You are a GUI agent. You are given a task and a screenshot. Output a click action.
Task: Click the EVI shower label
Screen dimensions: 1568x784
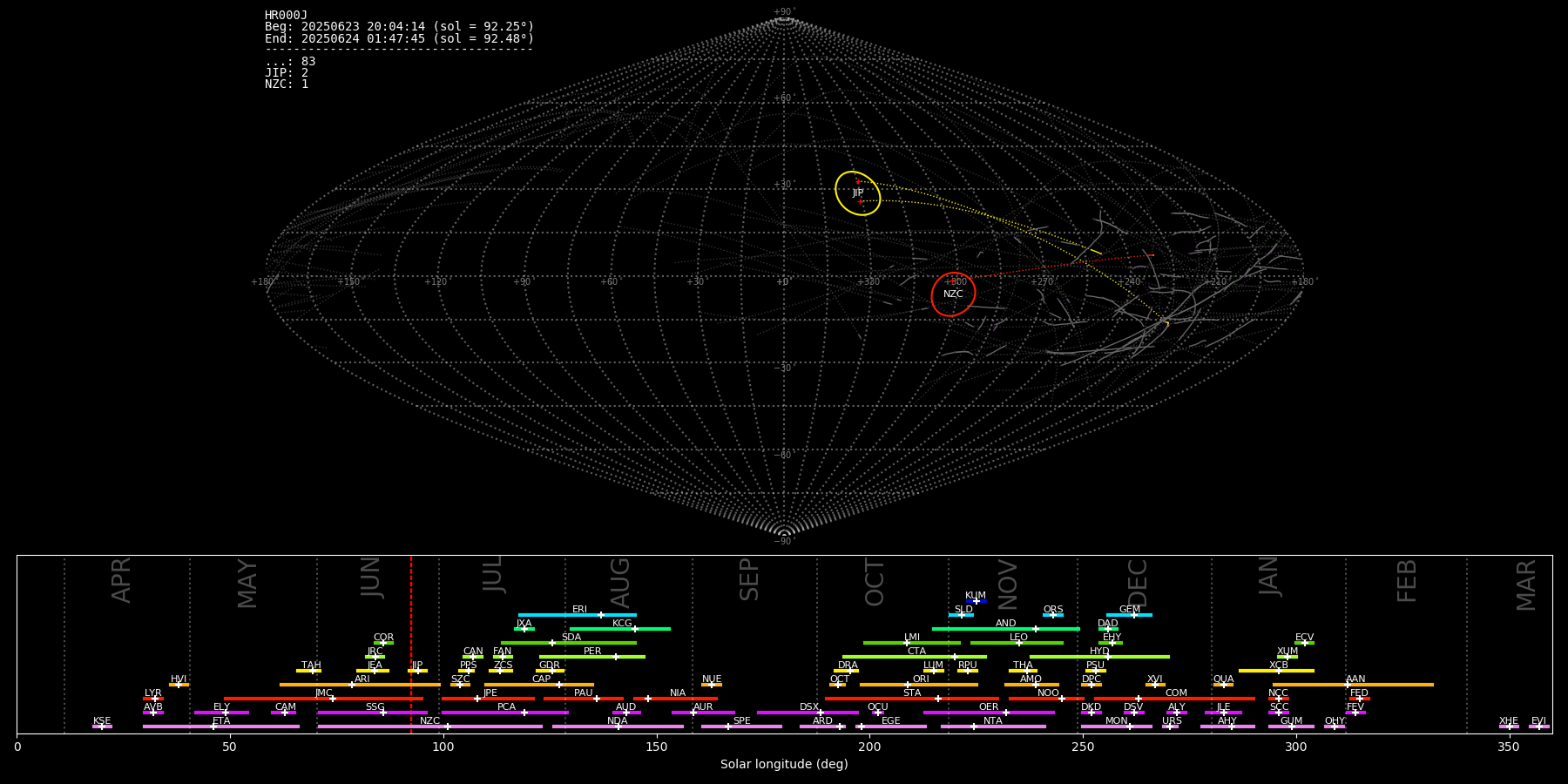[x=1538, y=721]
